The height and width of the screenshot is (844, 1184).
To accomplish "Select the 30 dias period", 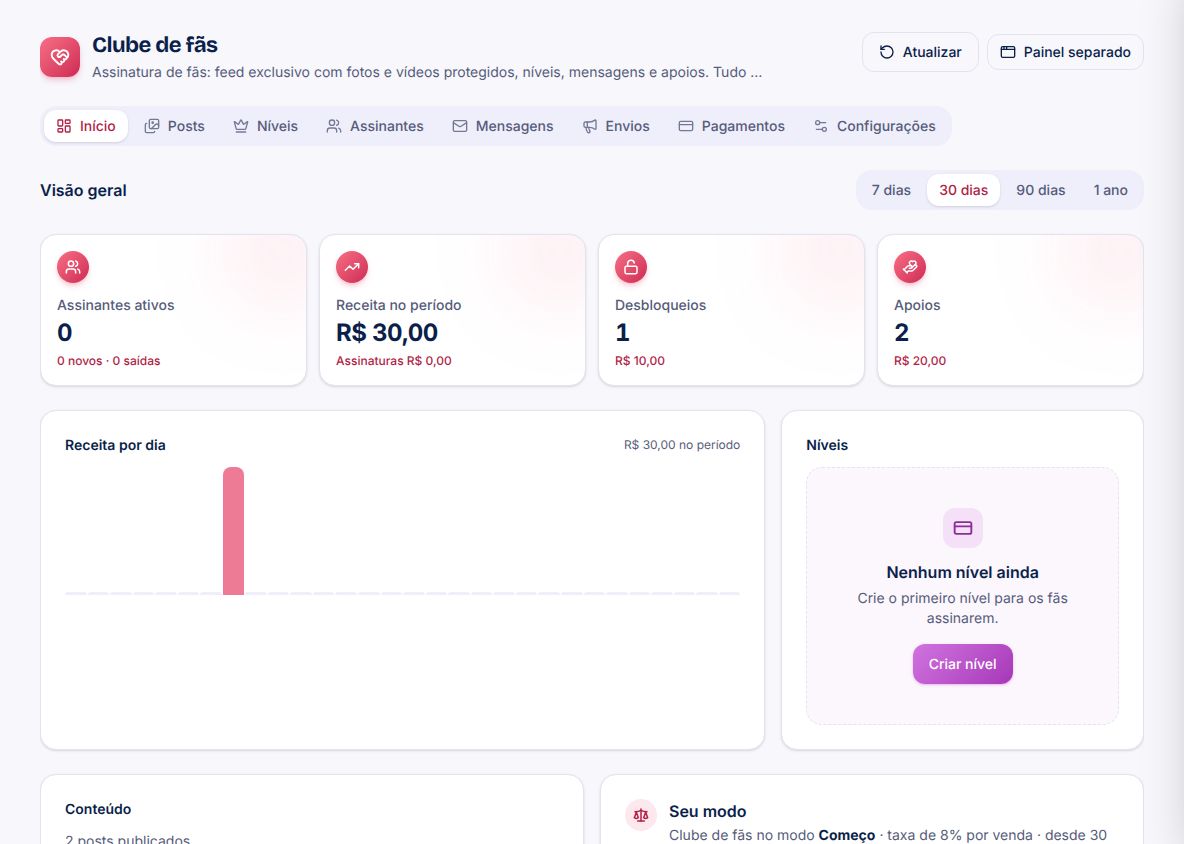I will tap(964, 190).
